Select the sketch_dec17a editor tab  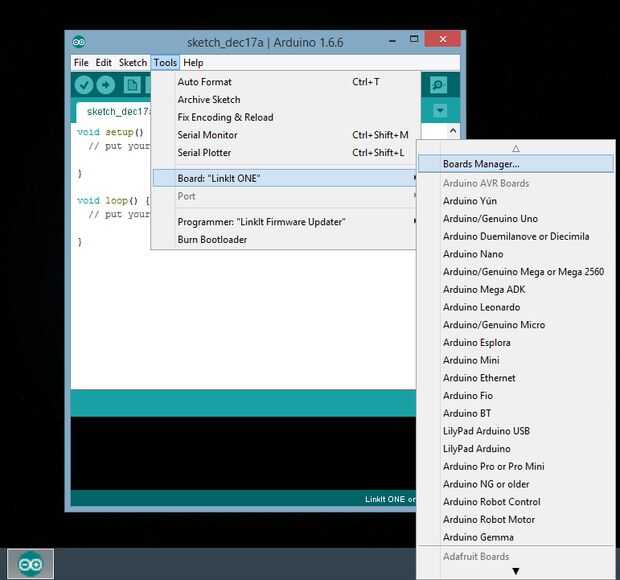[114, 112]
